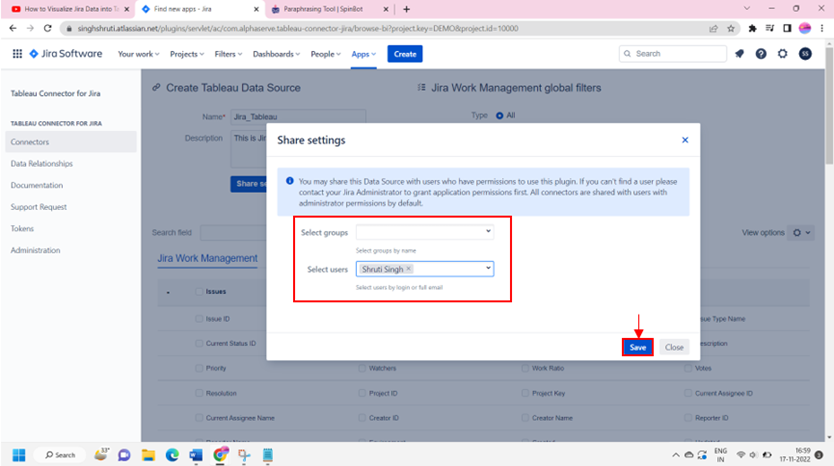Screen dimensions: 834x466
Task: Close the Paraphrasing Tool tab
Action: pyautogui.click(x=386, y=9)
